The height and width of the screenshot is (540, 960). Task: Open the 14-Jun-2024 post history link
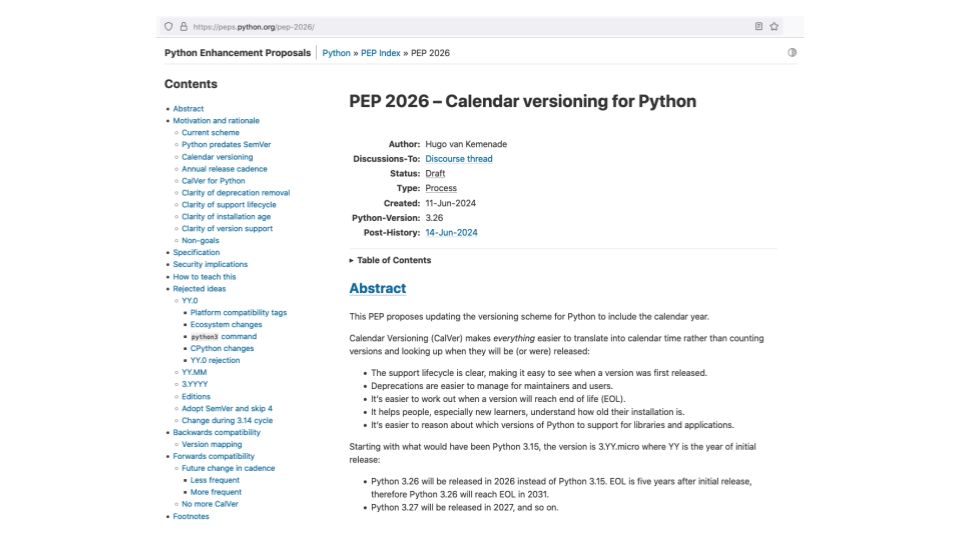451,233
